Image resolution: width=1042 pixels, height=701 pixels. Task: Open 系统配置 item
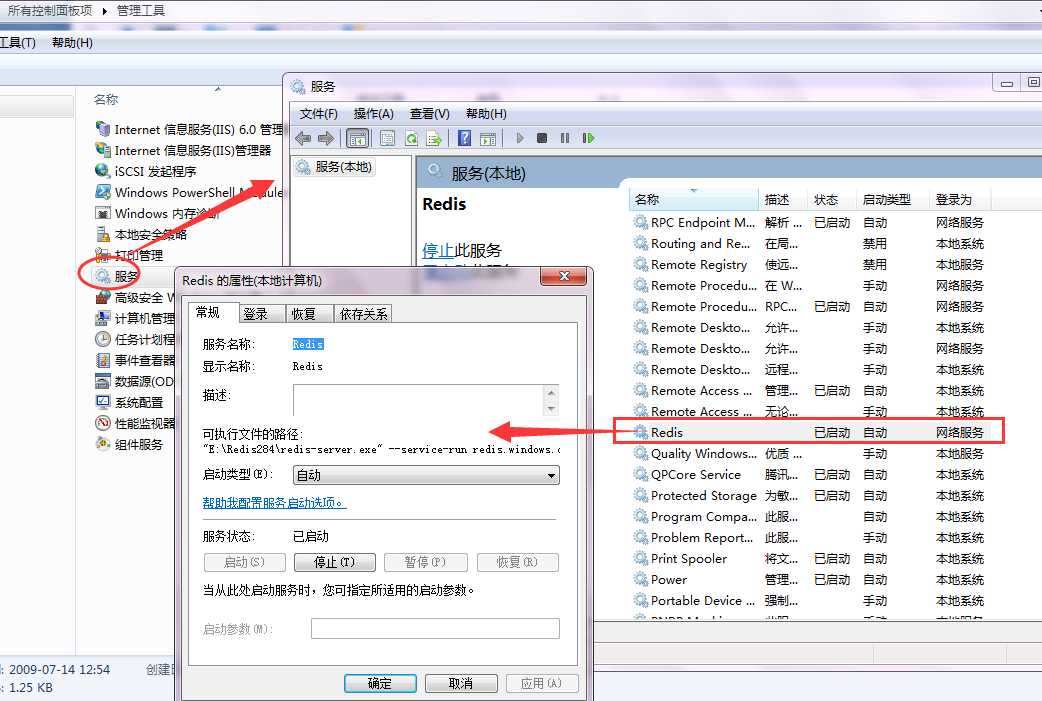coord(129,403)
